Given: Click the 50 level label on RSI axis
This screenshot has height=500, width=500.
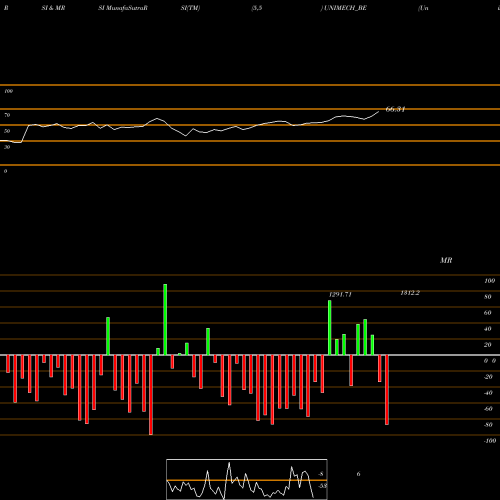Looking at the screenshot, I should [x=7, y=131].
